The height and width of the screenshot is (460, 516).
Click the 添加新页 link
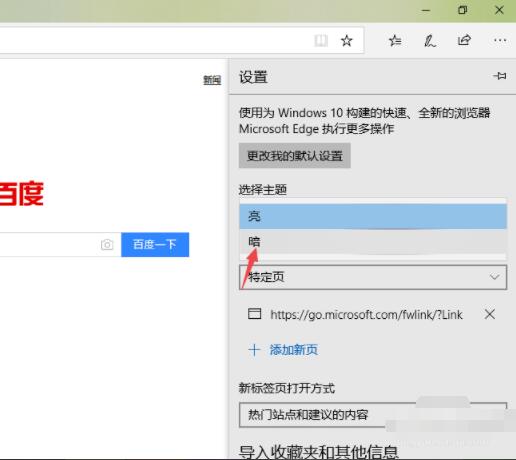pos(294,350)
